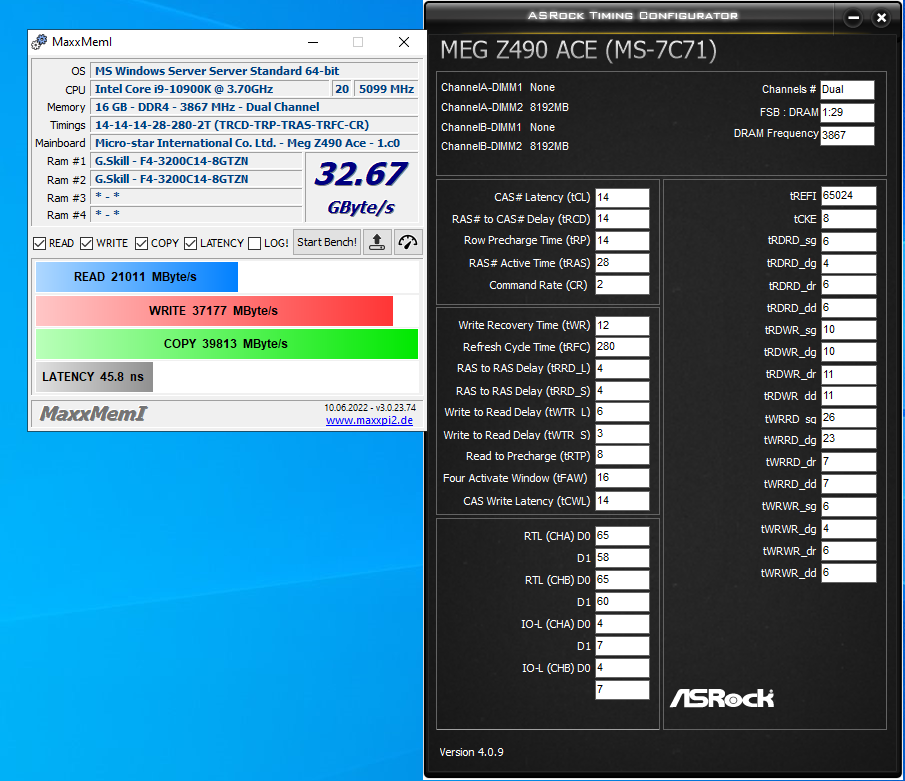
Task: Click the speedometer gauge icon in MaxxMemI
Action: 407,242
